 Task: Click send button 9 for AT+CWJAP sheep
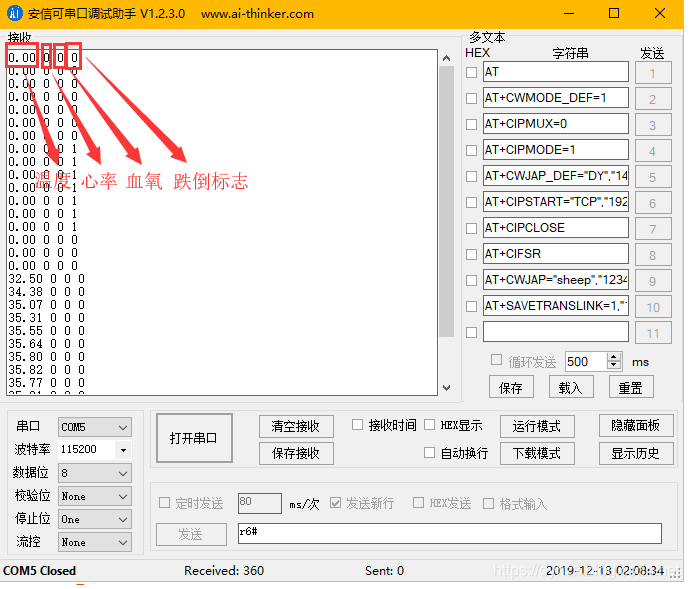[x=653, y=281]
